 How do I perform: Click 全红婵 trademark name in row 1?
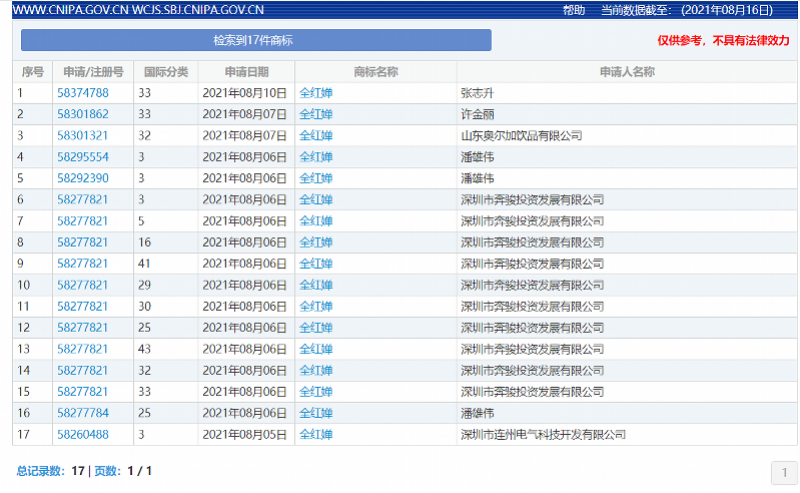(316, 93)
